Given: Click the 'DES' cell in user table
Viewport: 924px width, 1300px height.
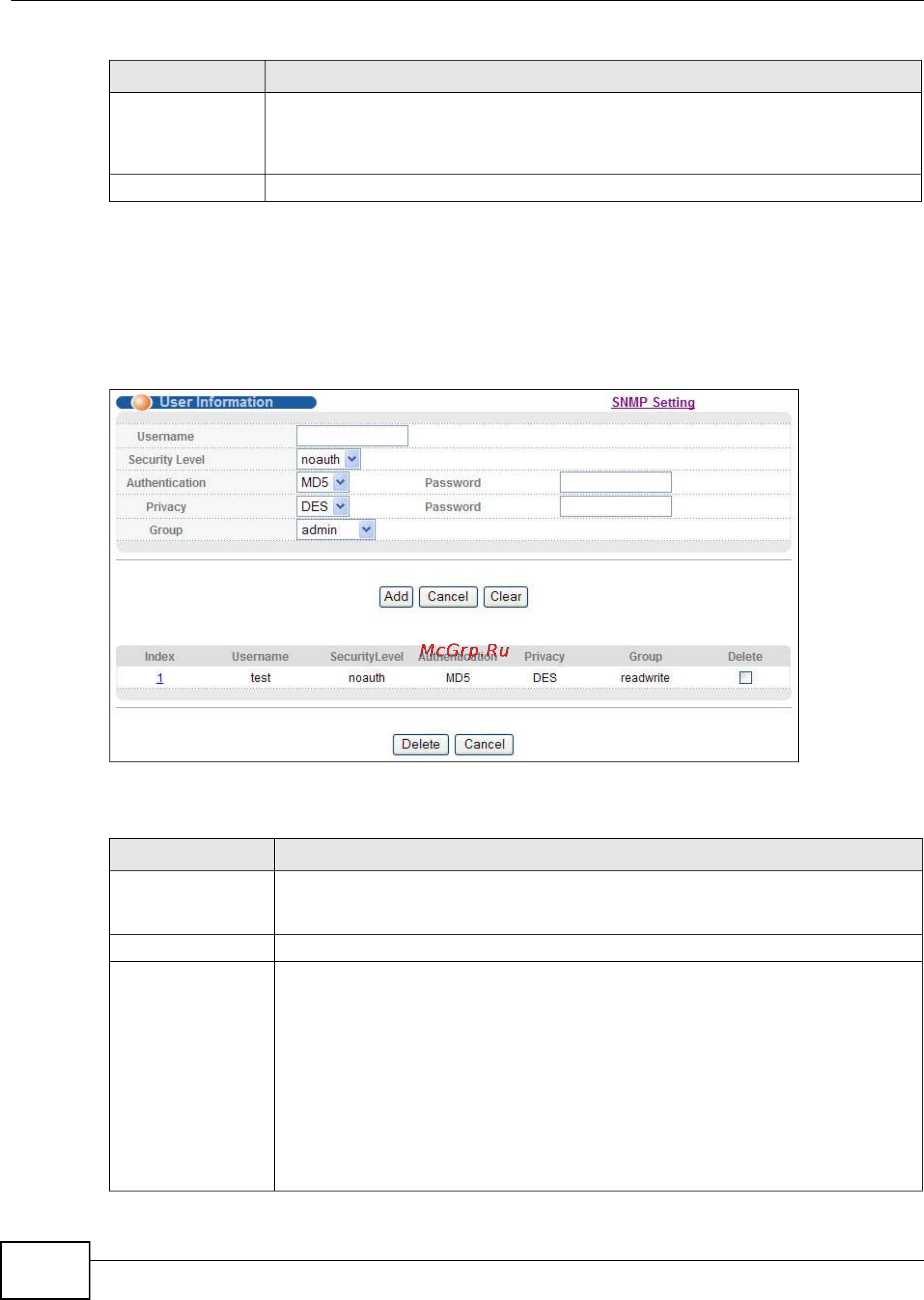Looking at the screenshot, I should [545, 678].
